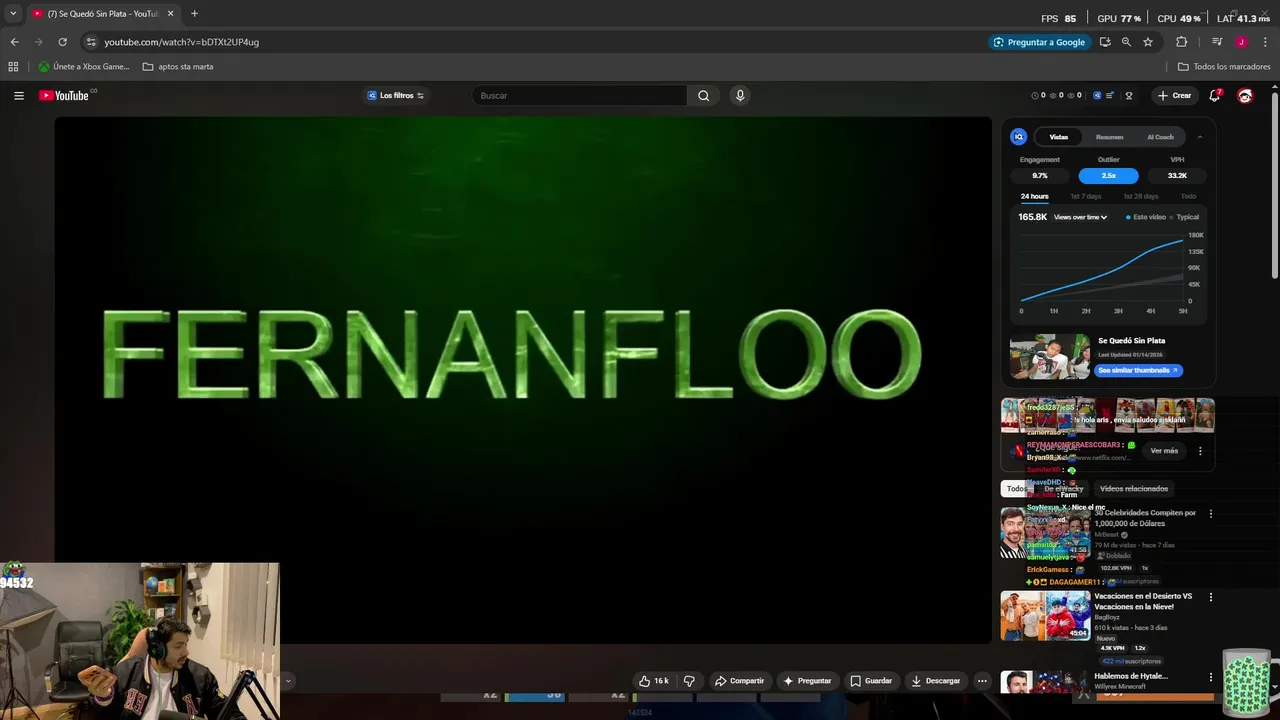
Task: Open options for 50 Celebridades video
Action: [x=1211, y=514]
